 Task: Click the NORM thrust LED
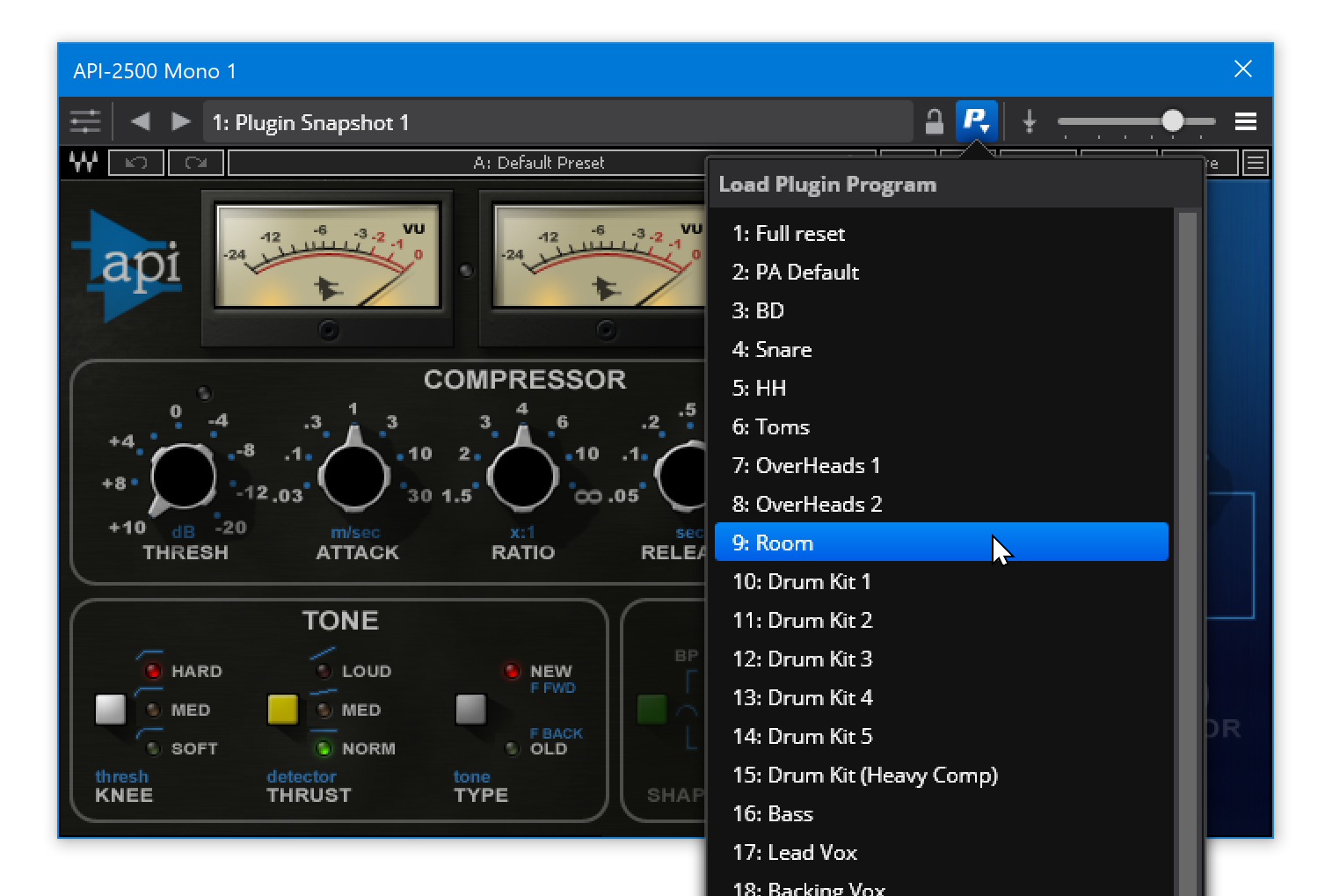(324, 748)
